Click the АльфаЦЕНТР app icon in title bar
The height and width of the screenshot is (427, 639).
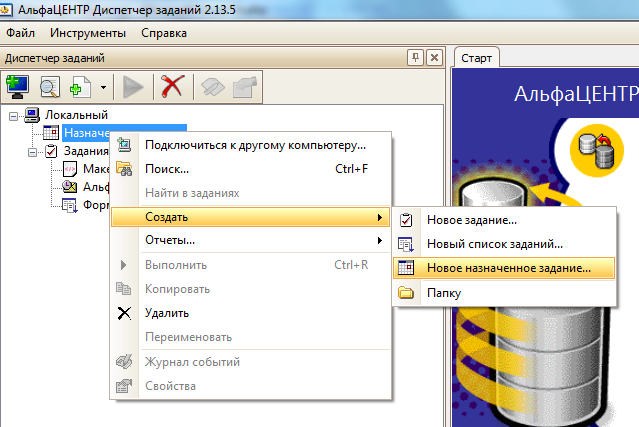[x=5, y=10]
